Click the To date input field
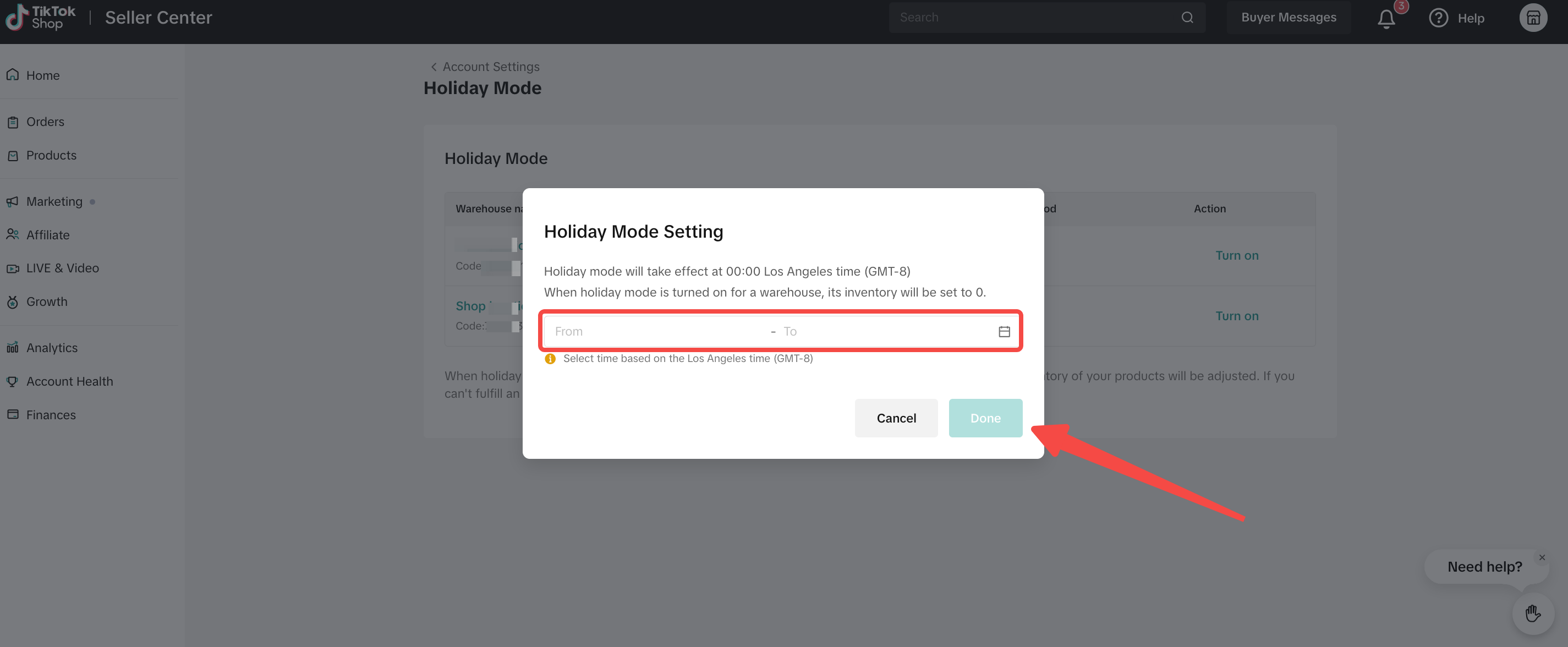This screenshot has width=1568, height=647. click(882, 332)
